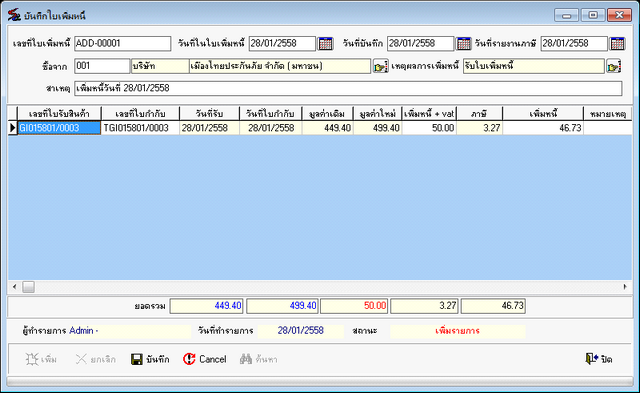The image size is (640, 393).
Task: Click the บันทึก save button
Action: coord(150,359)
